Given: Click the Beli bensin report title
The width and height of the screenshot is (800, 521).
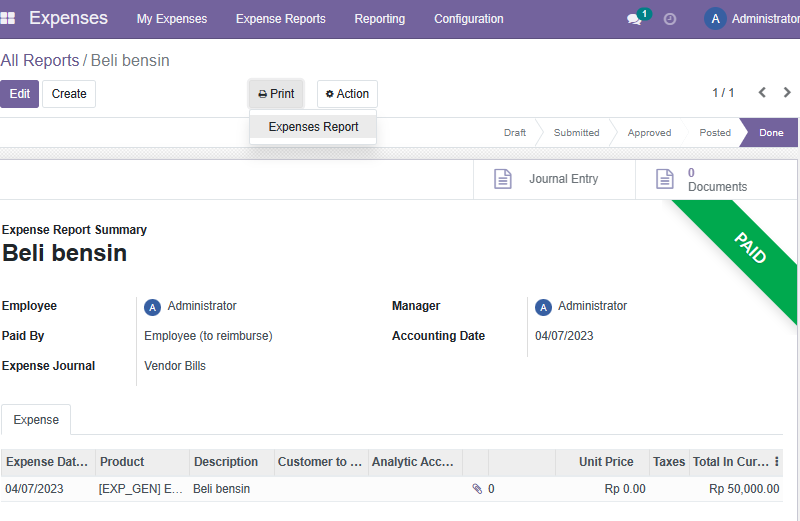Looking at the screenshot, I should click(64, 253).
